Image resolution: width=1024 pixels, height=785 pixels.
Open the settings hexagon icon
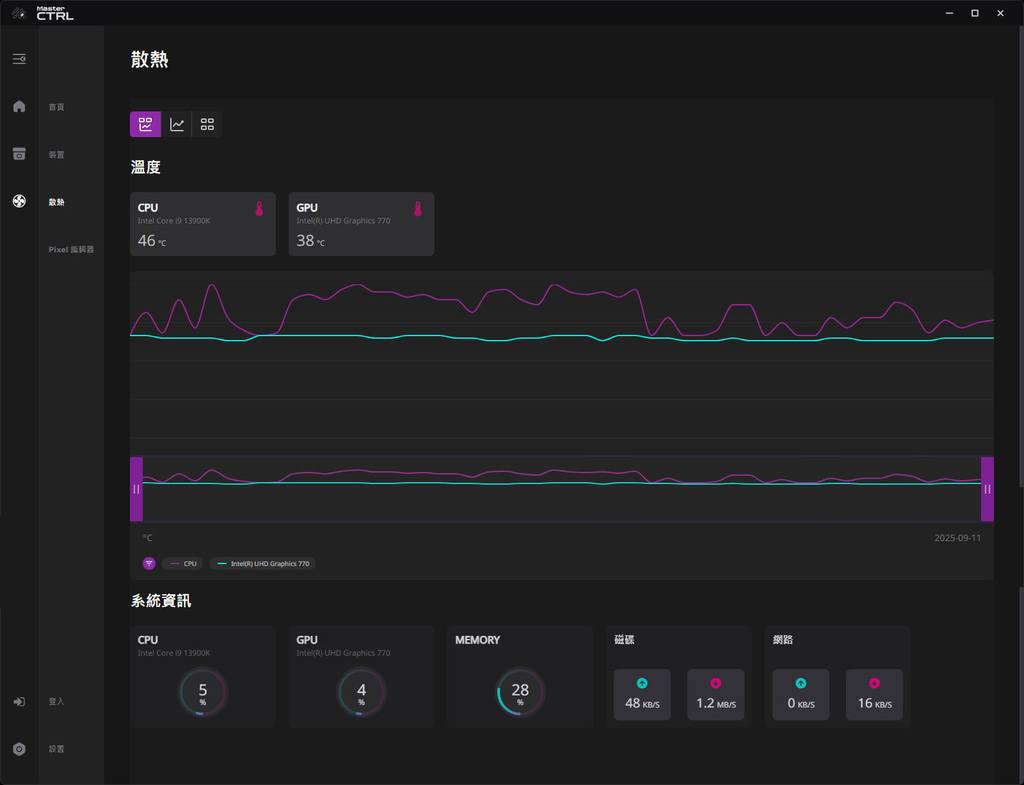pyautogui.click(x=19, y=749)
